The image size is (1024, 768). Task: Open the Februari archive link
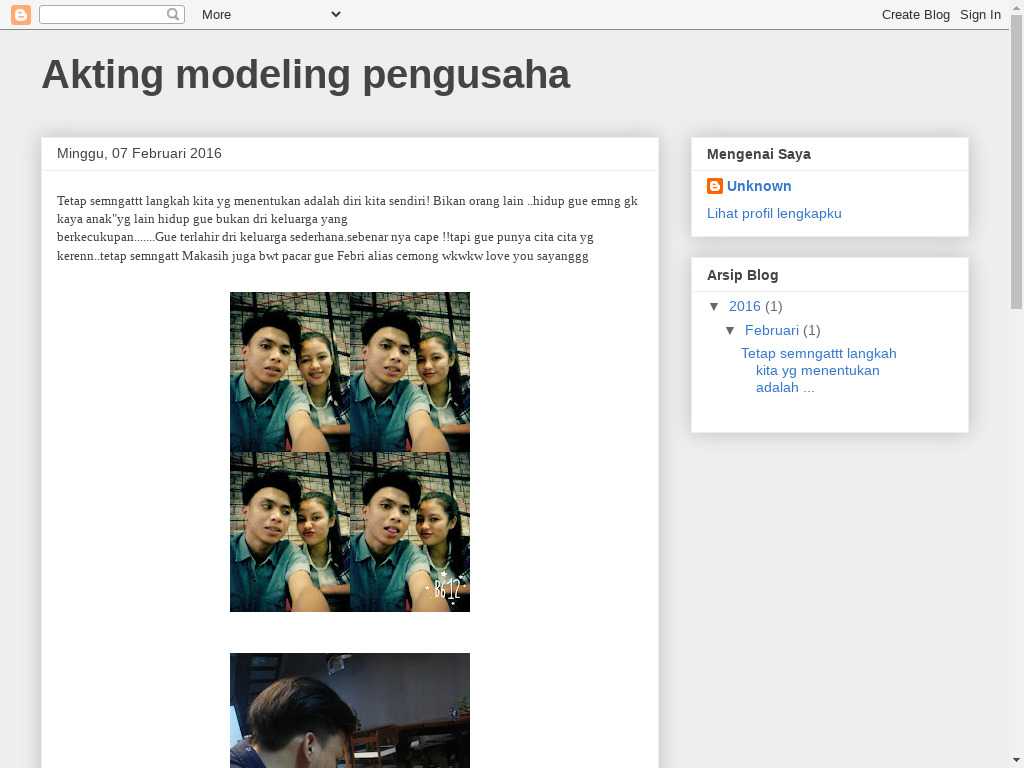pyautogui.click(x=772, y=330)
